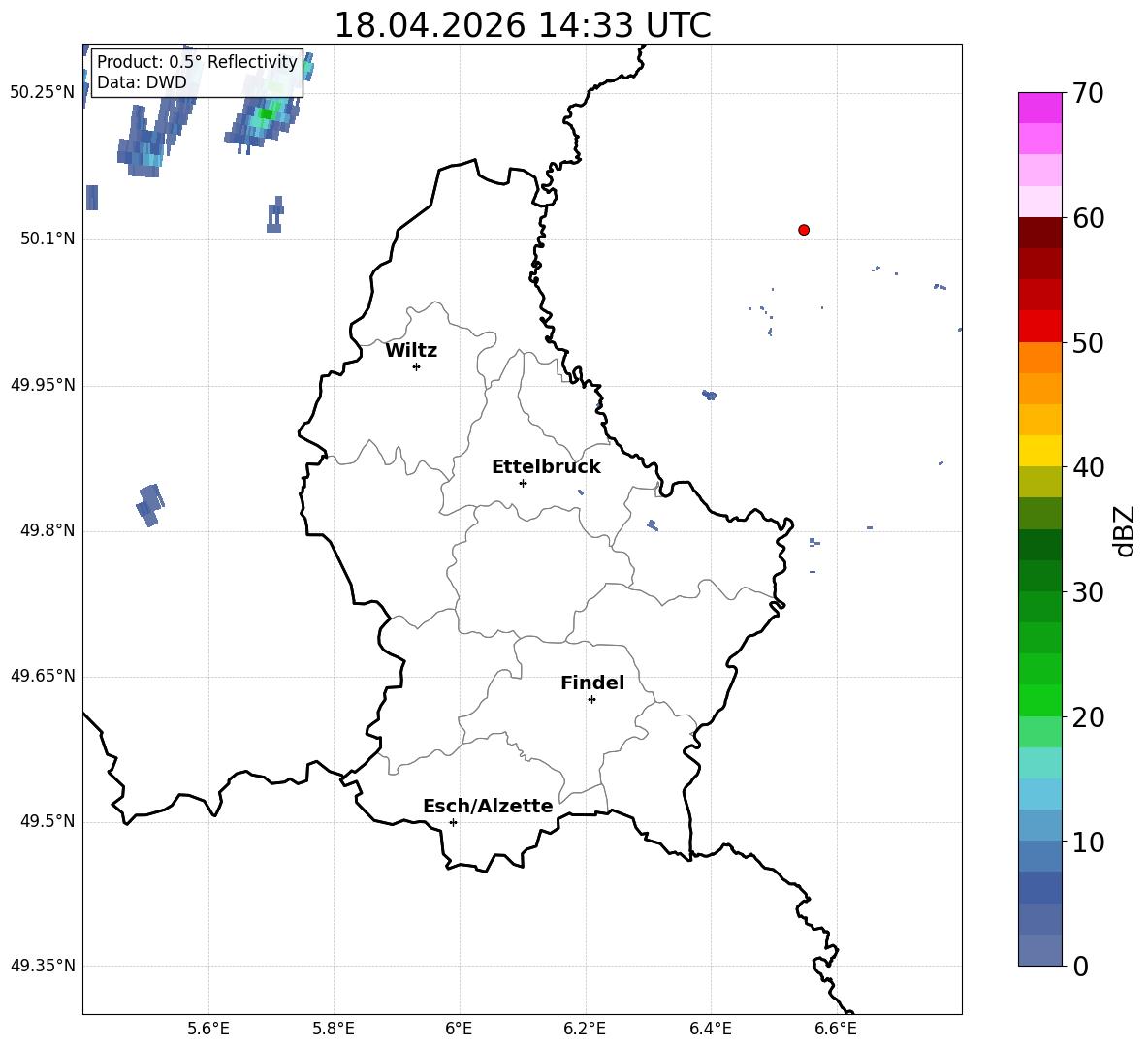Click the dBZ colorbar axis label
Viewport: 1148px width, 1048px height.
(x=1126, y=530)
